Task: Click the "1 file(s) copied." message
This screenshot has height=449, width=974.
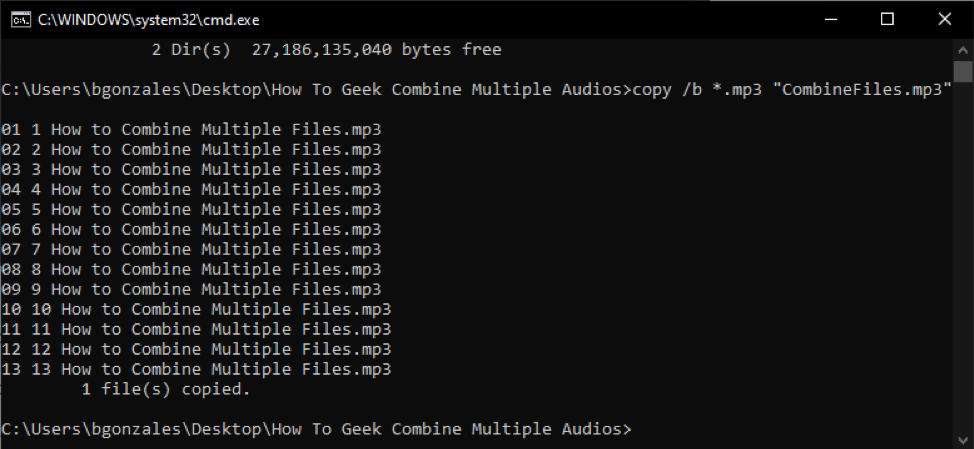Action: point(165,390)
